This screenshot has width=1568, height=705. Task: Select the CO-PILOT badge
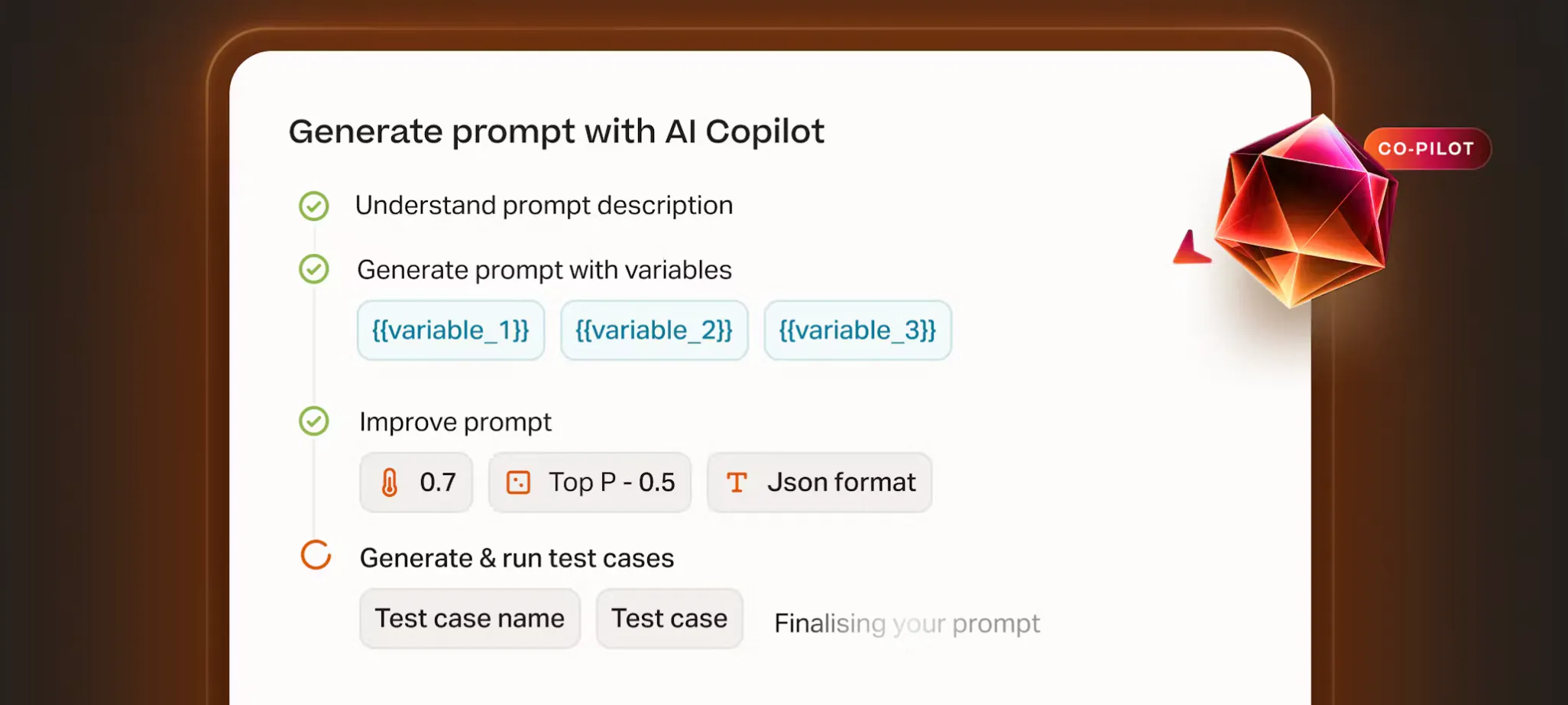[x=1427, y=148]
